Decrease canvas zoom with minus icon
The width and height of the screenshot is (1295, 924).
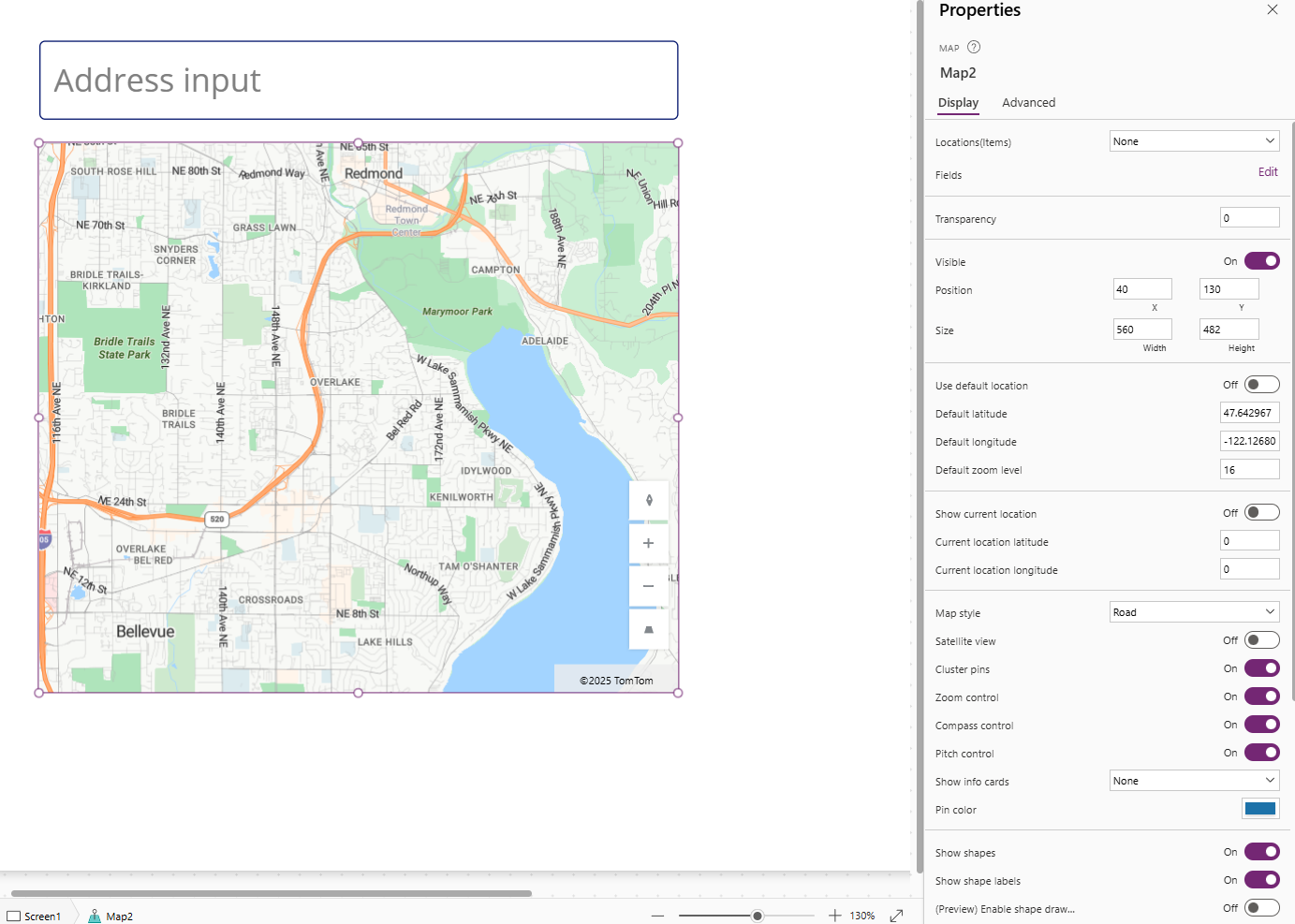[657, 916]
